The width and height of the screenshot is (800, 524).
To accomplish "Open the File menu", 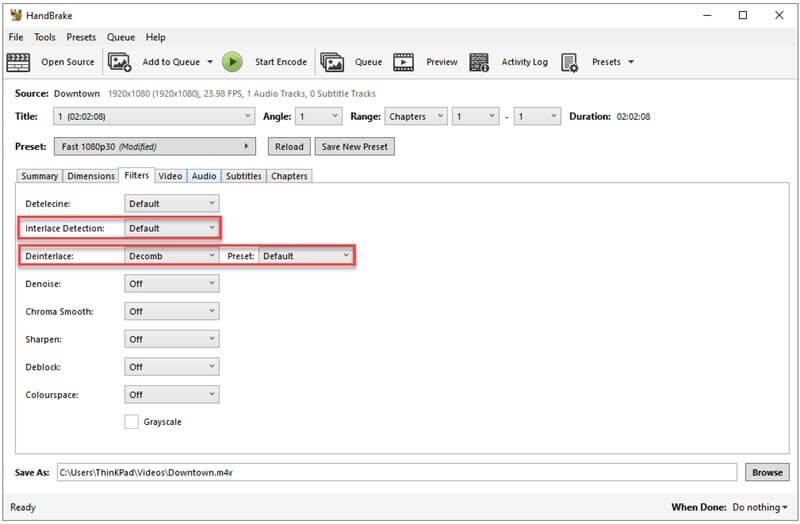I will (x=16, y=37).
